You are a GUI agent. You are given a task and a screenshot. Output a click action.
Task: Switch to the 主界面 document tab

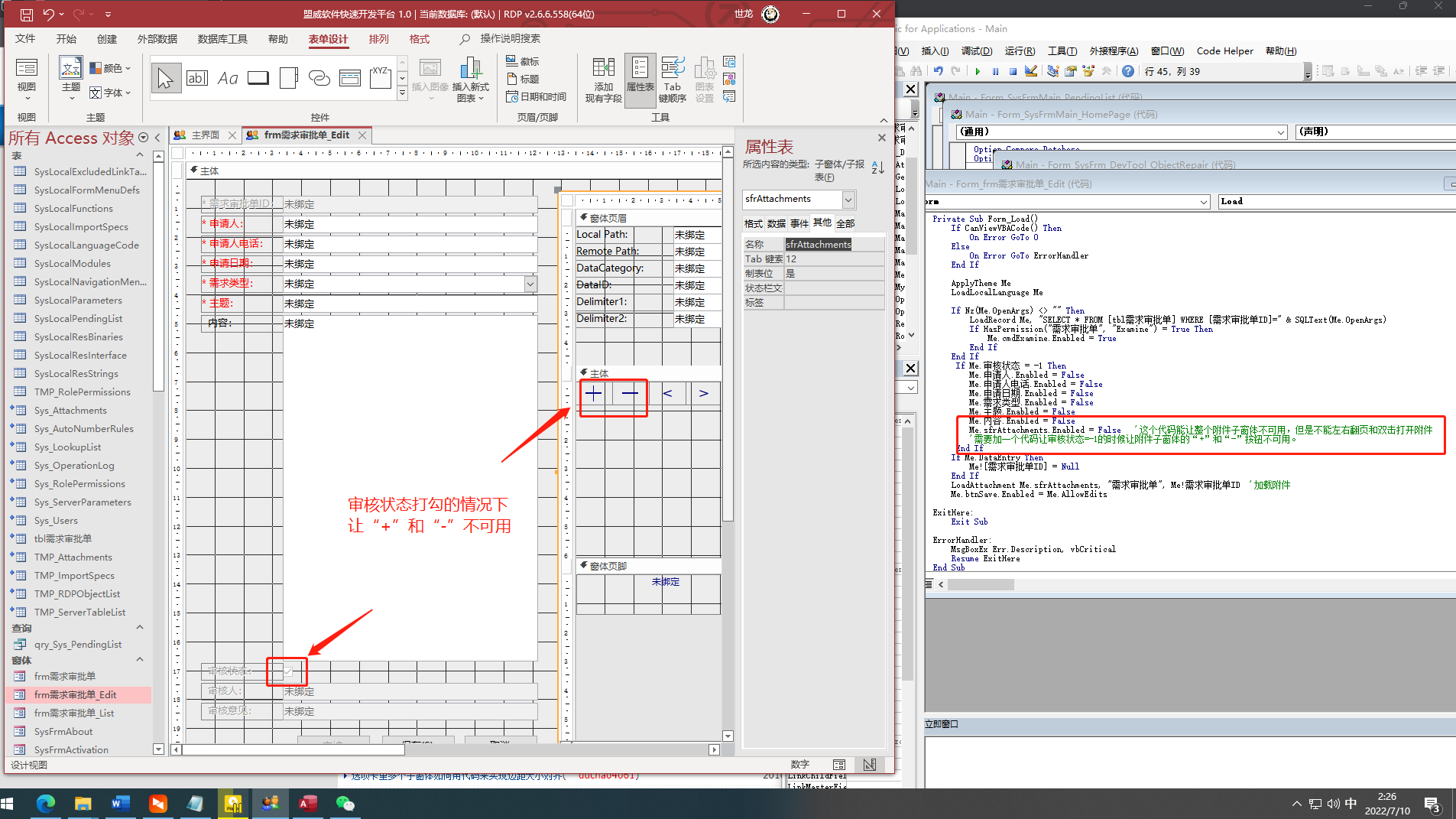coord(205,135)
